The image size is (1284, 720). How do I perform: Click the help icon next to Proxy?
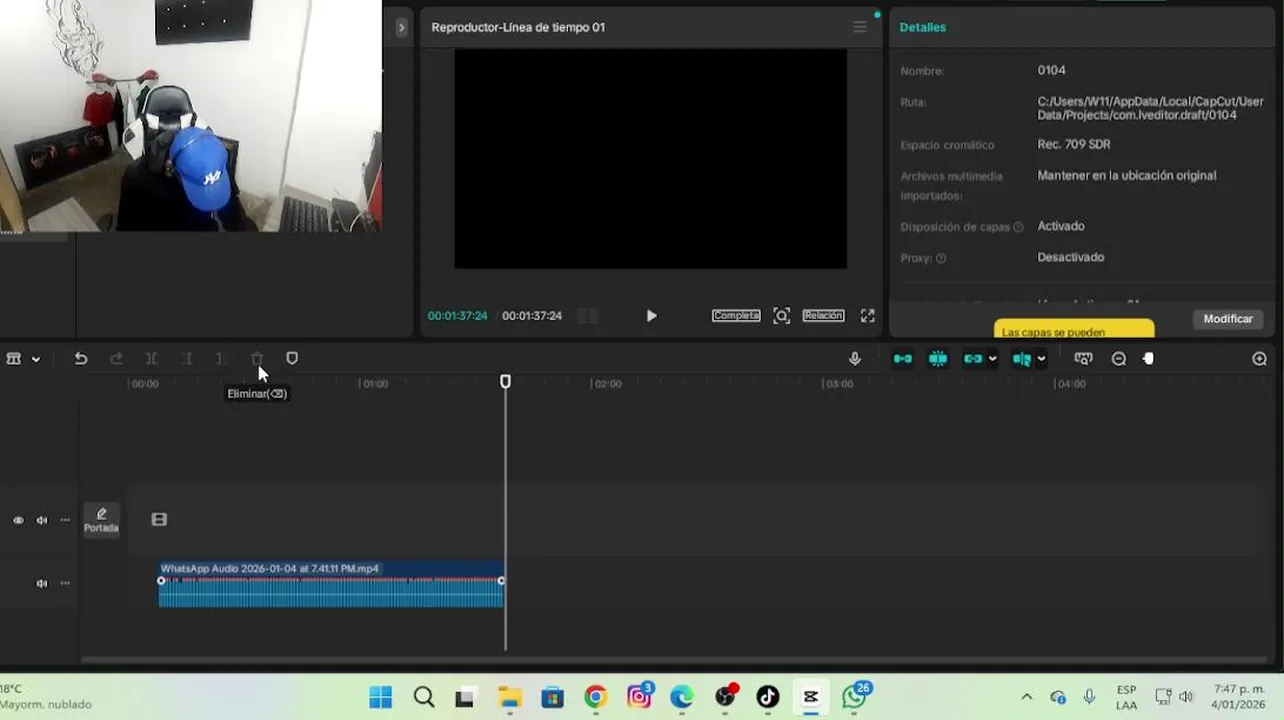point(941,258)
